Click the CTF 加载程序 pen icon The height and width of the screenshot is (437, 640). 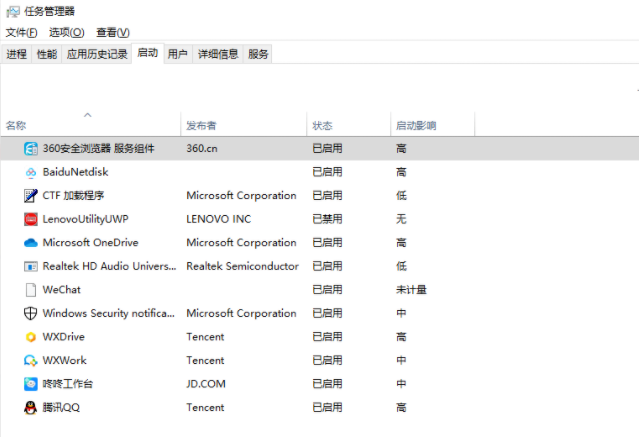pyautogui.click(x=31, y=195)
